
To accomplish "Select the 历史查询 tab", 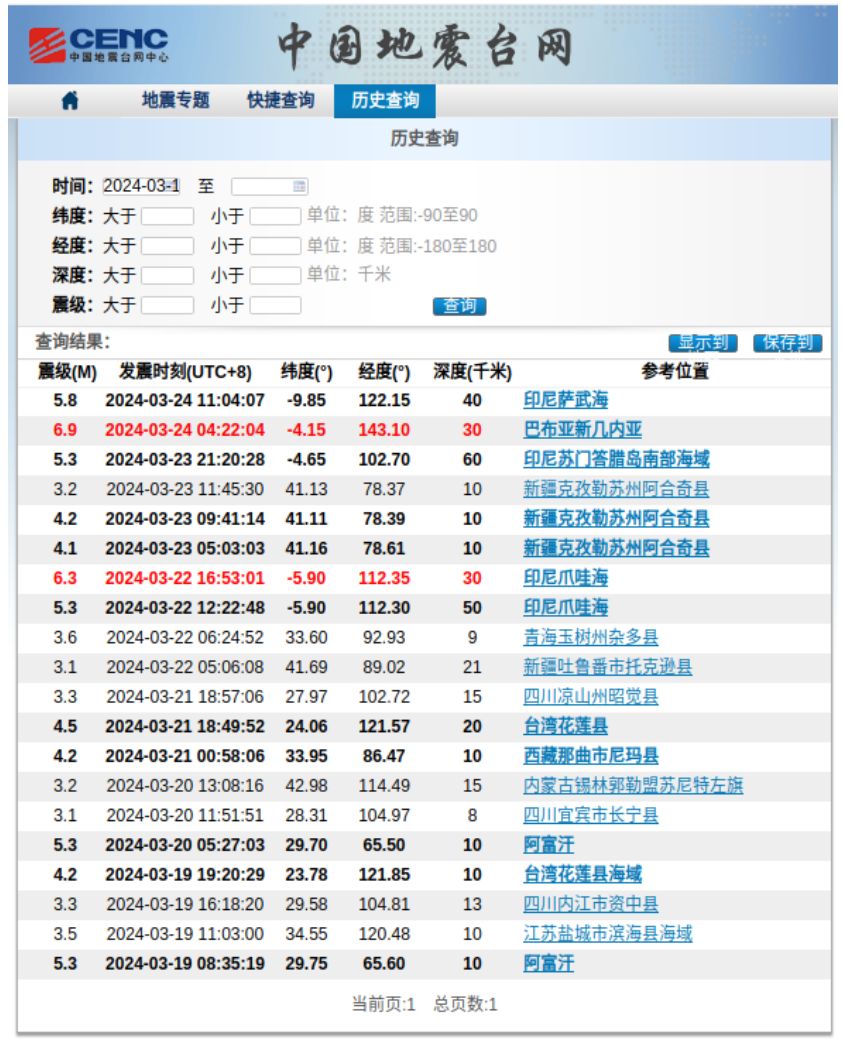I will pyautogui.click(x=385, y=101).
